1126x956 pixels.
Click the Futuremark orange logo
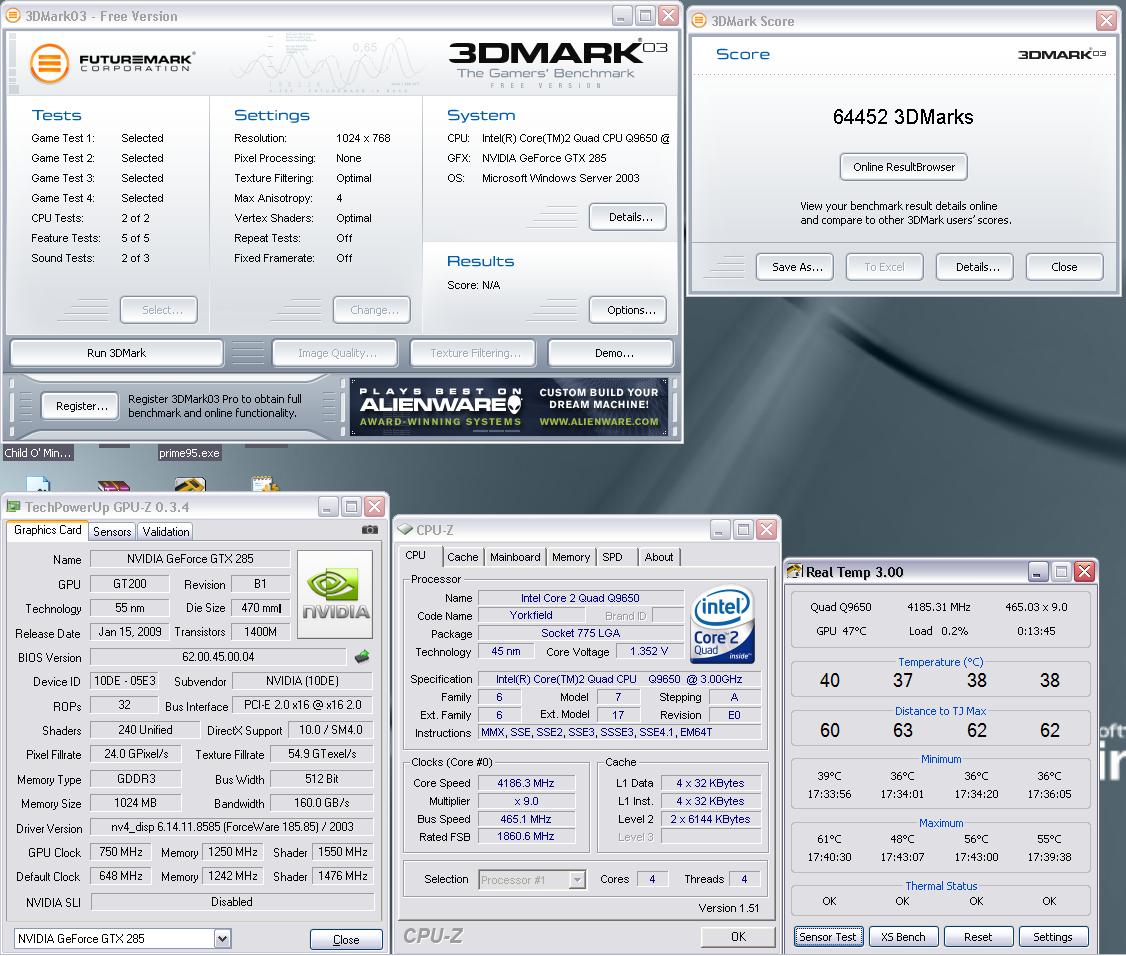pos(49,63)
